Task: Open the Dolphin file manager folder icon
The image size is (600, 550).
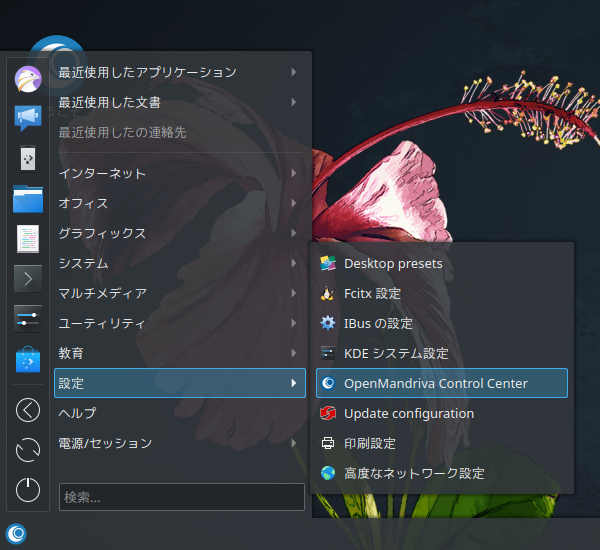Action: tap(28, 199)
